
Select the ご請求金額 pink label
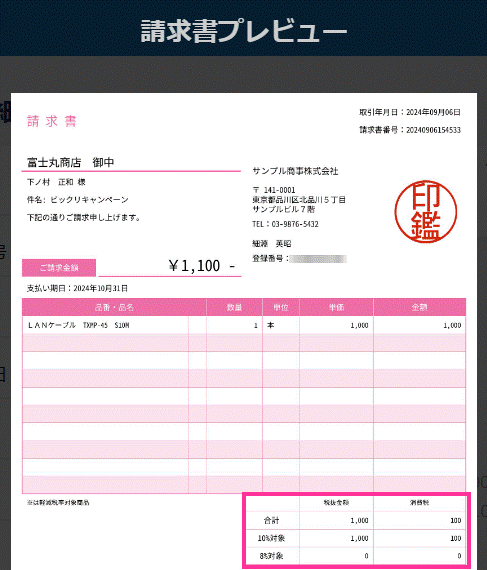coord(59,268)
